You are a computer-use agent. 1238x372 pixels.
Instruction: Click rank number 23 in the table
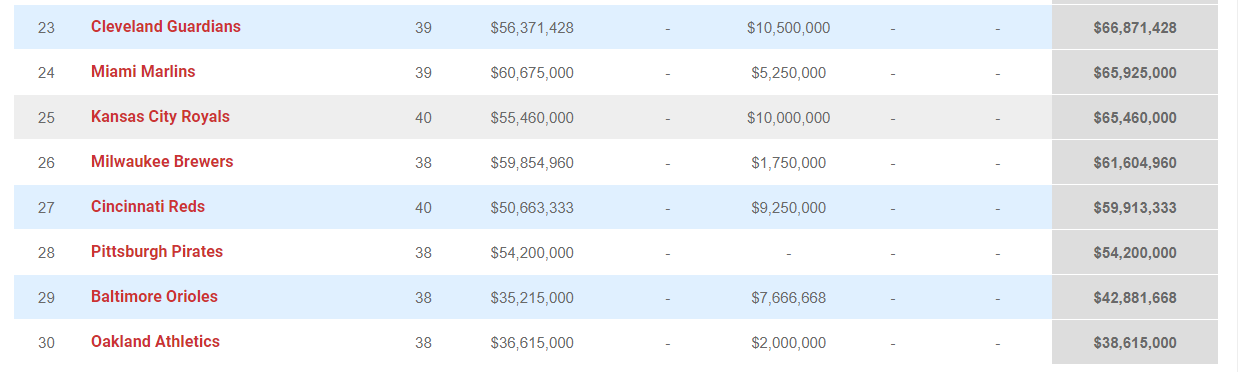pyautogui.click(x=46, y=28)
